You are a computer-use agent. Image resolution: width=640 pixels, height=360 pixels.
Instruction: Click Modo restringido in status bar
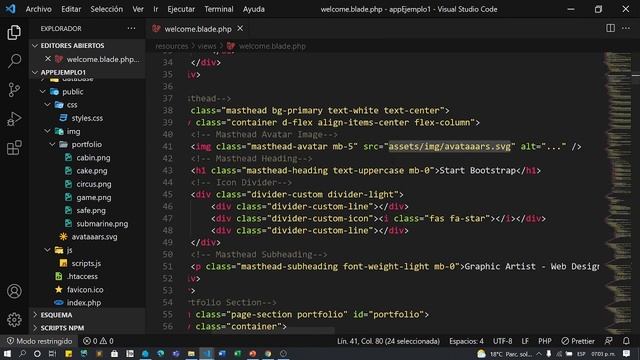[x=40, y=341]
